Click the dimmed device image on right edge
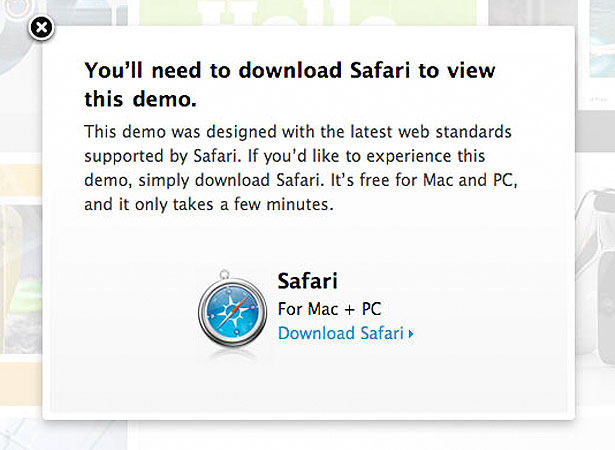The width and height of the screenshot is (615, 450). click(595, 275)
